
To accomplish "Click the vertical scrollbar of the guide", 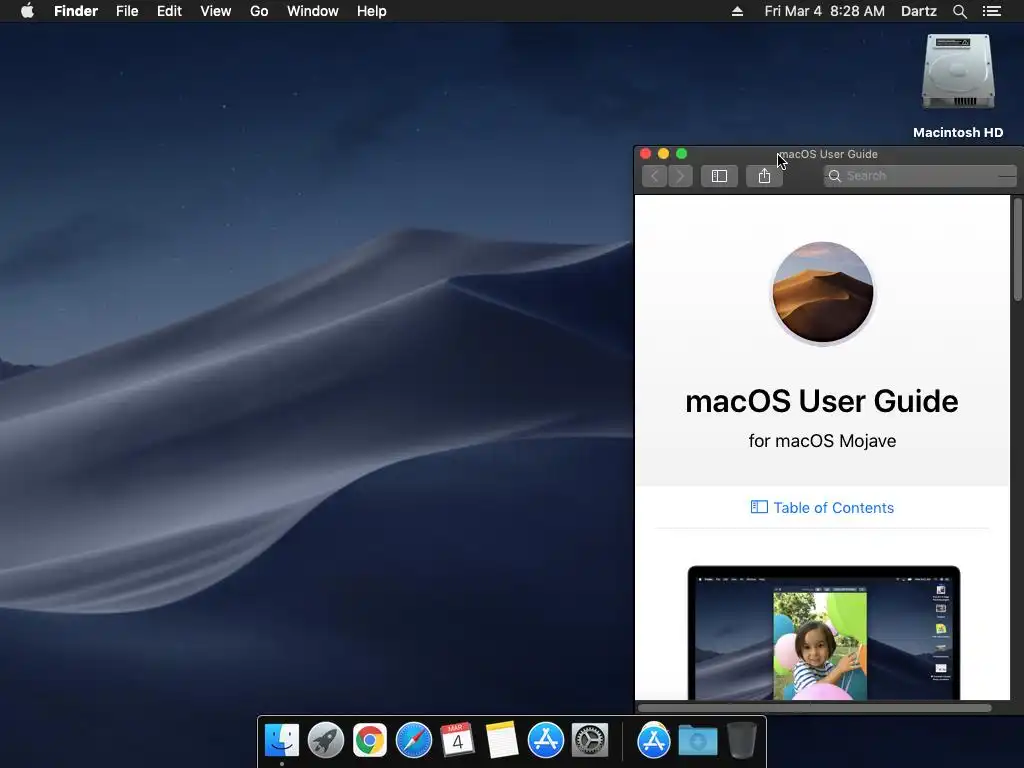I will pyautogui.click(x=1017, y=249).
